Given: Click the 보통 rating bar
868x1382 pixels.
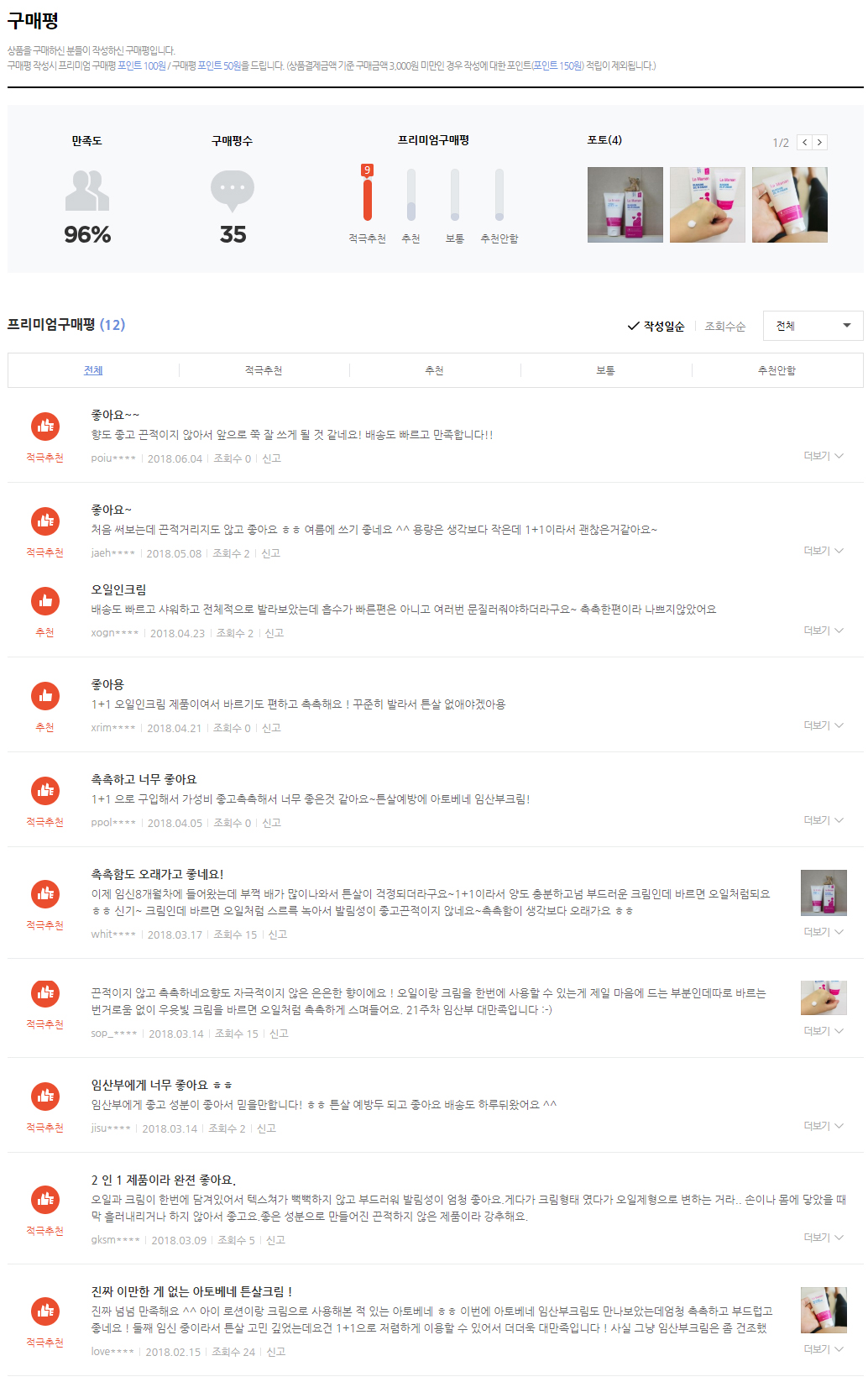Looking at the screenshot, I should coord(455,194).
